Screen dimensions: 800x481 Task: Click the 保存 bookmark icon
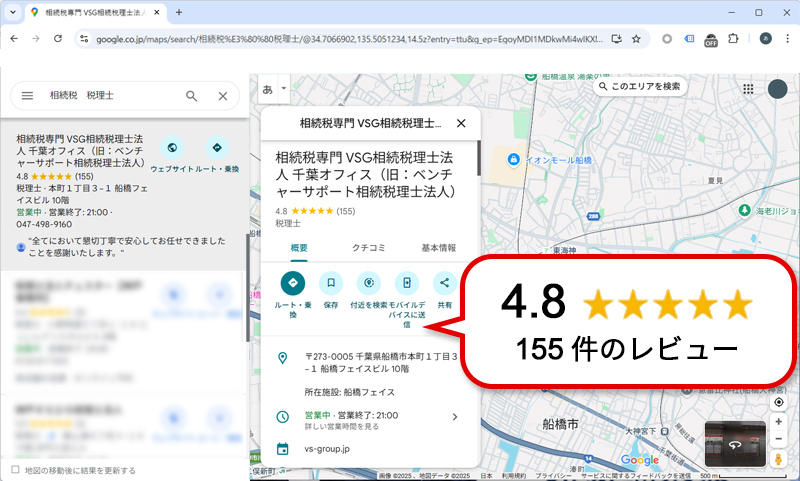(x=331, y=283)
